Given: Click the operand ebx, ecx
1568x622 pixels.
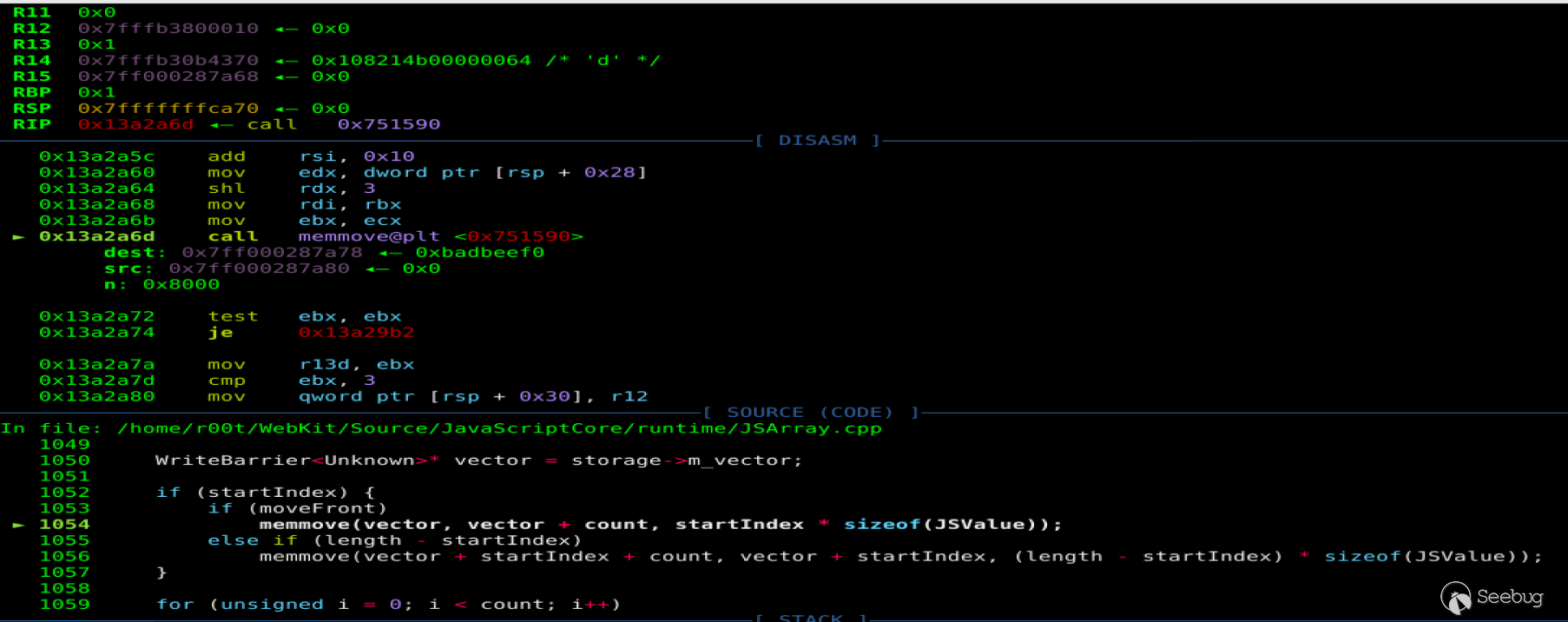Looking at the screenshot, I should (x=350, y=221).
